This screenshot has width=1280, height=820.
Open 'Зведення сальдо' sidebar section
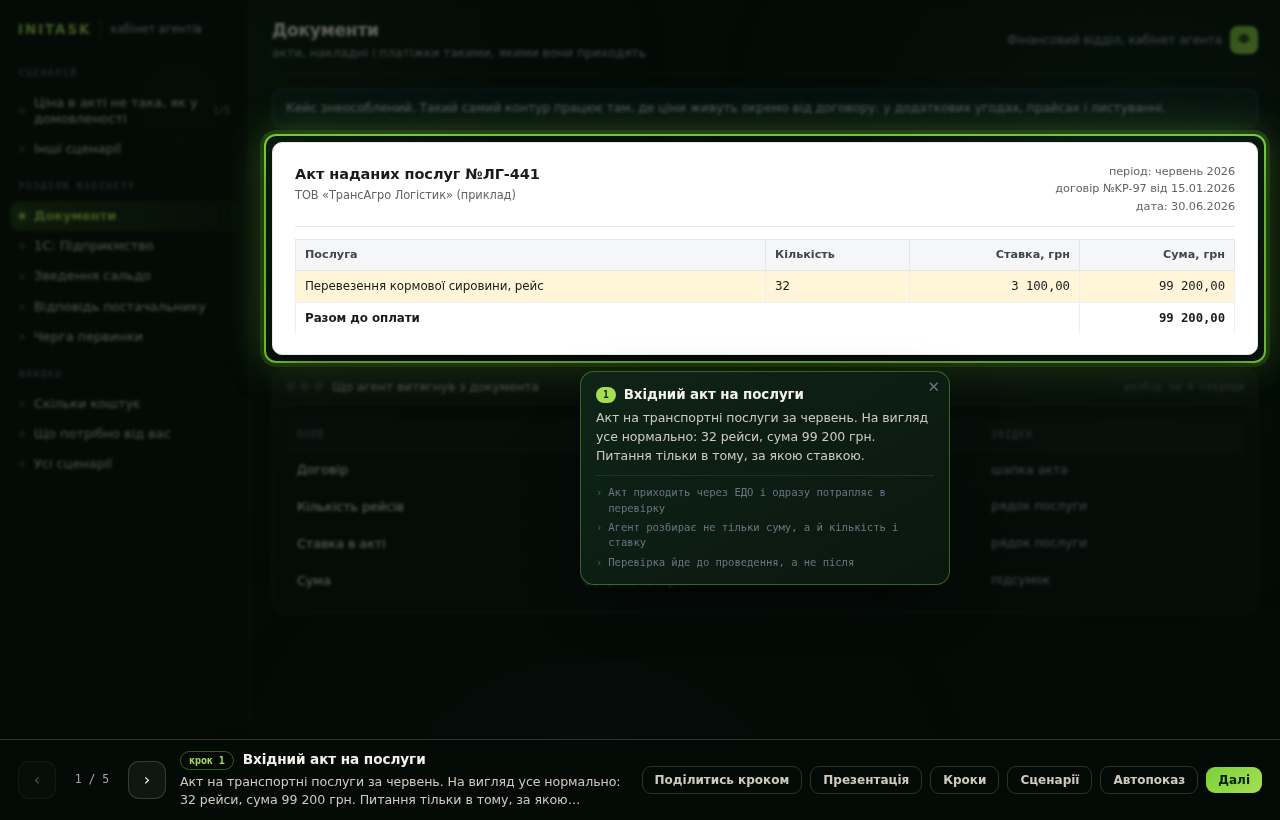coord(125,276)
